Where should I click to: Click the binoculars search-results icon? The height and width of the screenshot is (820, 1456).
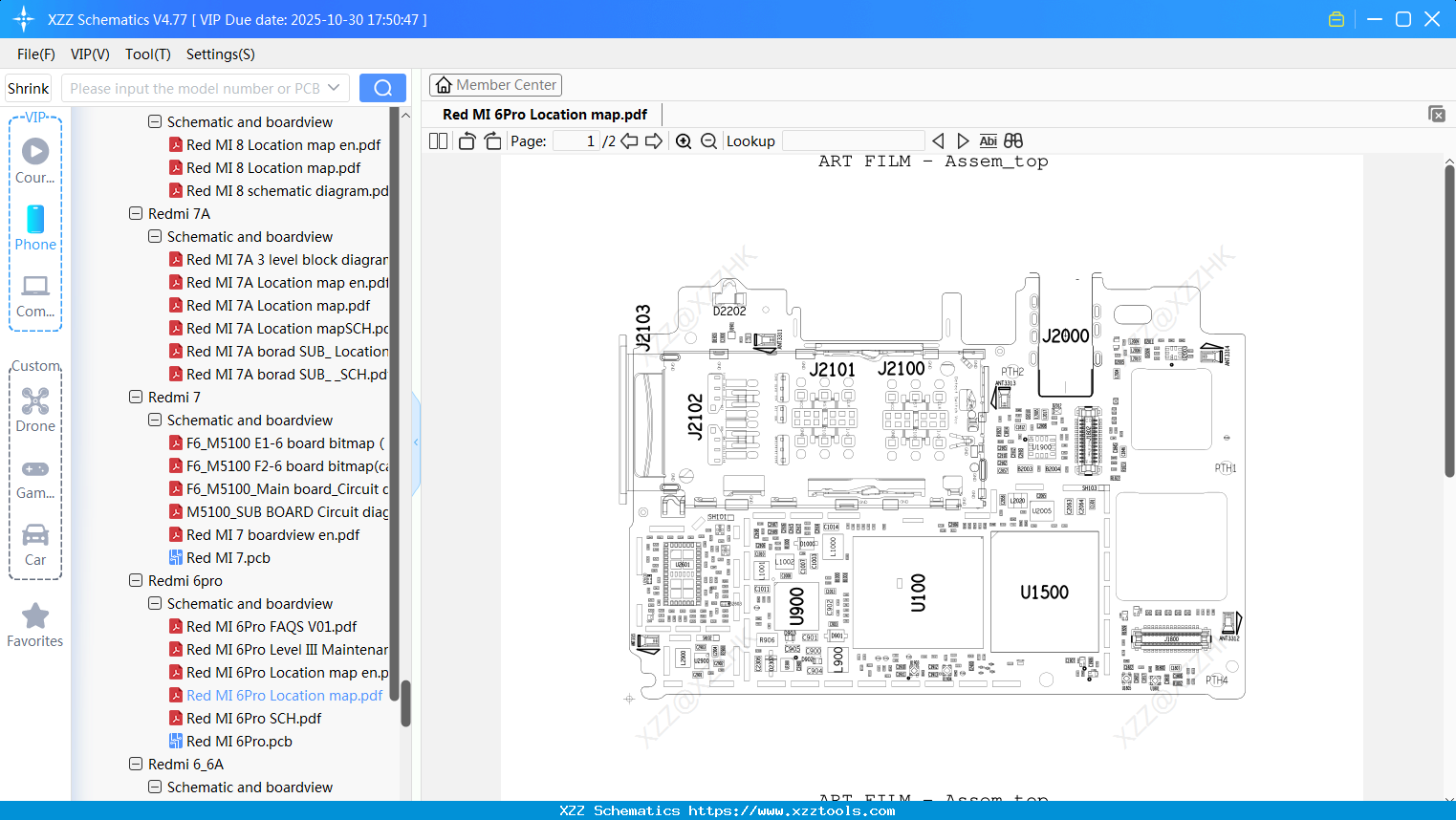1012,140
